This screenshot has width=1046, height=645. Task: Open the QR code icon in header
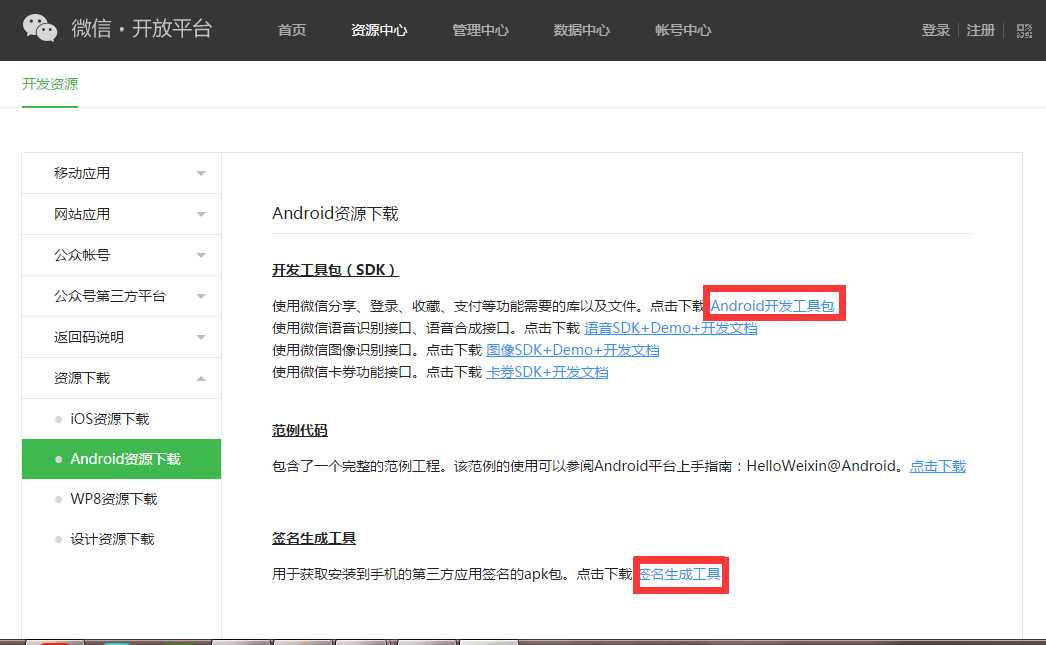(x=1024, y=31)
